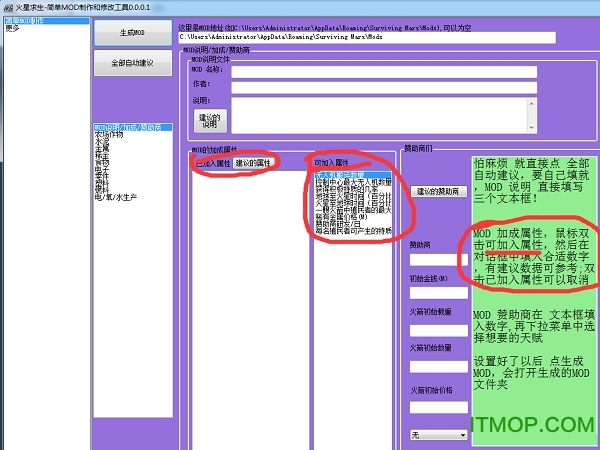Select 食物 in the category list

[133, 162]
